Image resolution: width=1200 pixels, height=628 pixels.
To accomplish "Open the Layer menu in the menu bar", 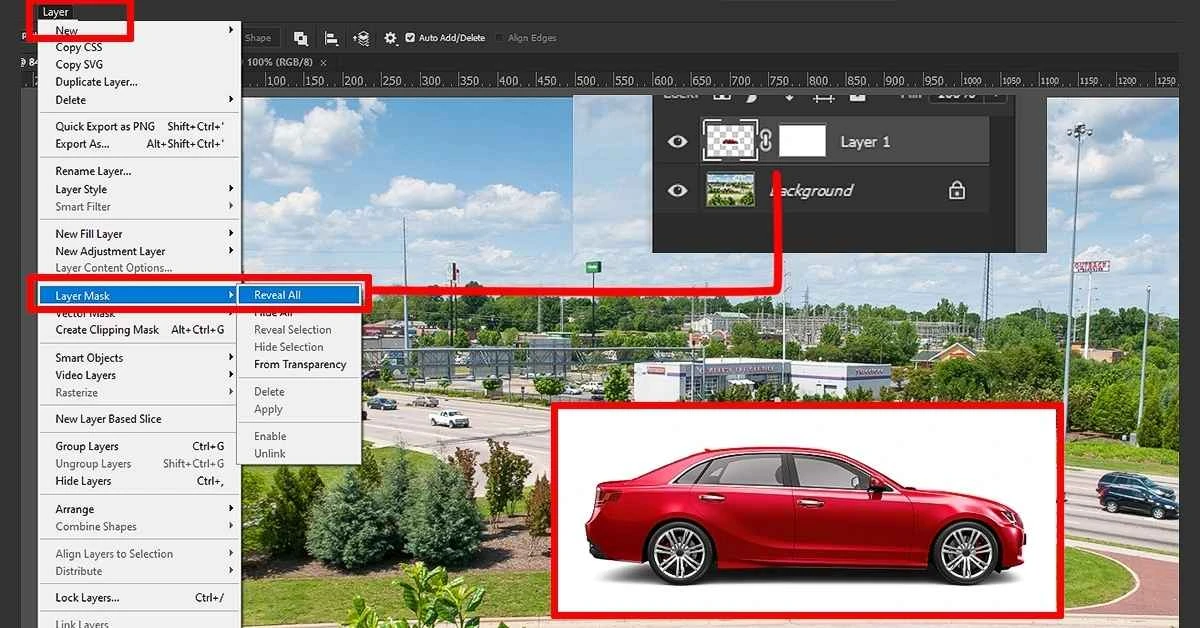I will tap(56, 12).
